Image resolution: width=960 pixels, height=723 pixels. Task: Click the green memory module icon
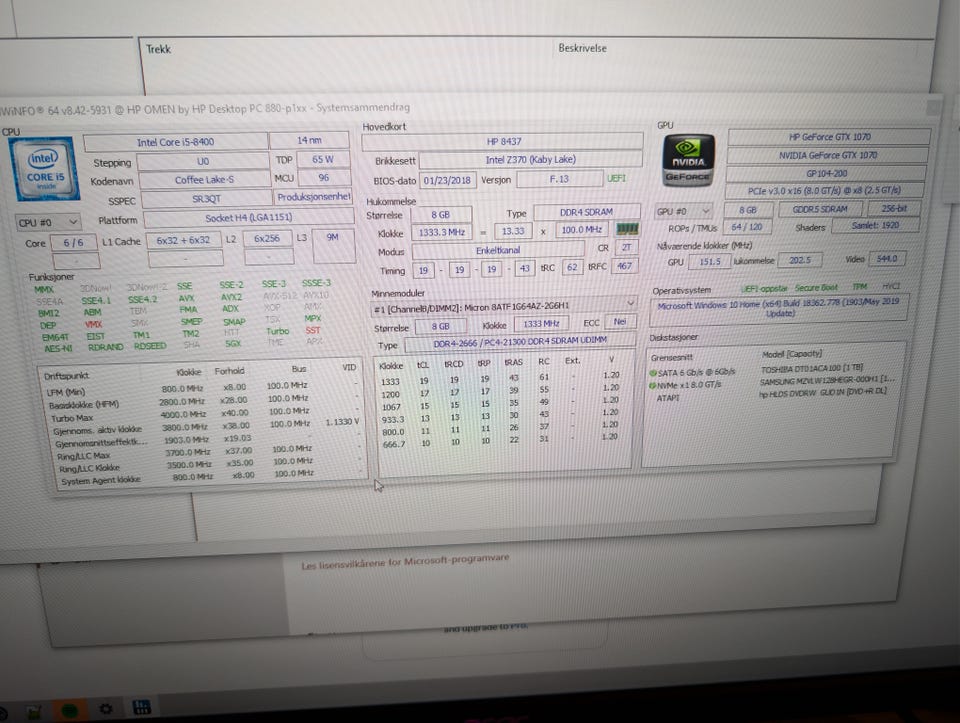coord(626,229)
